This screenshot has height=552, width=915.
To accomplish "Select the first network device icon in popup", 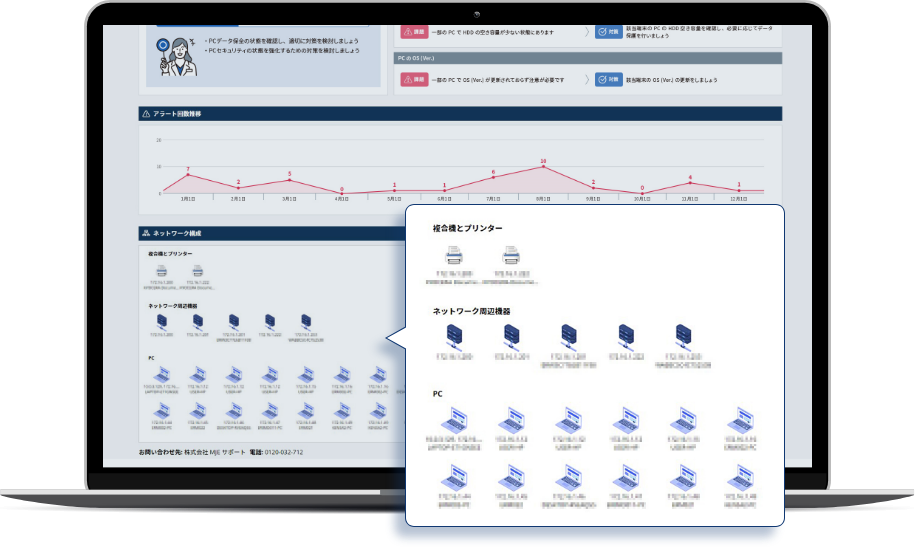I will tap(455, 337).
